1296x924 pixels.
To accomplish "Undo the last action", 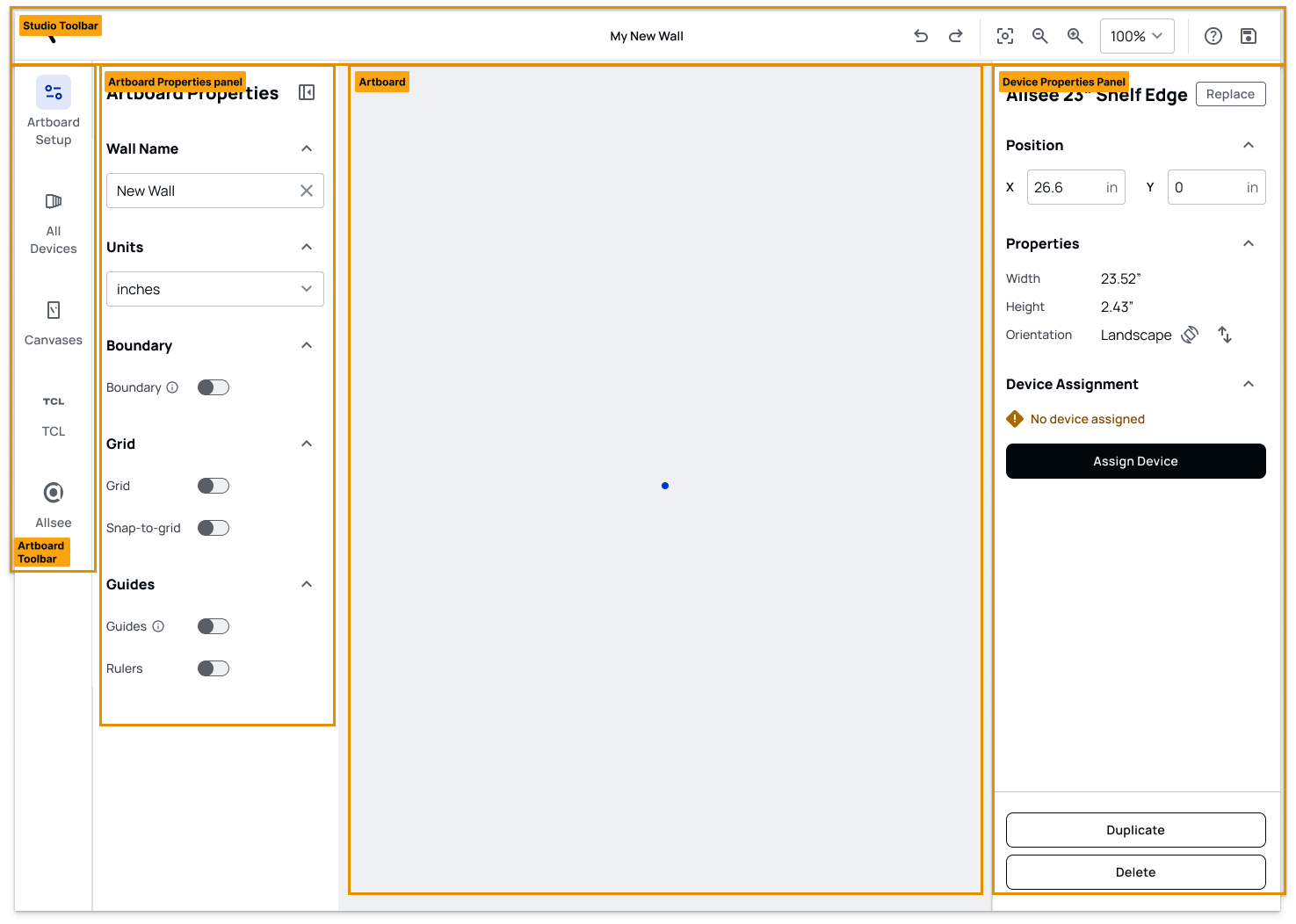I will [x=921, y=36].
